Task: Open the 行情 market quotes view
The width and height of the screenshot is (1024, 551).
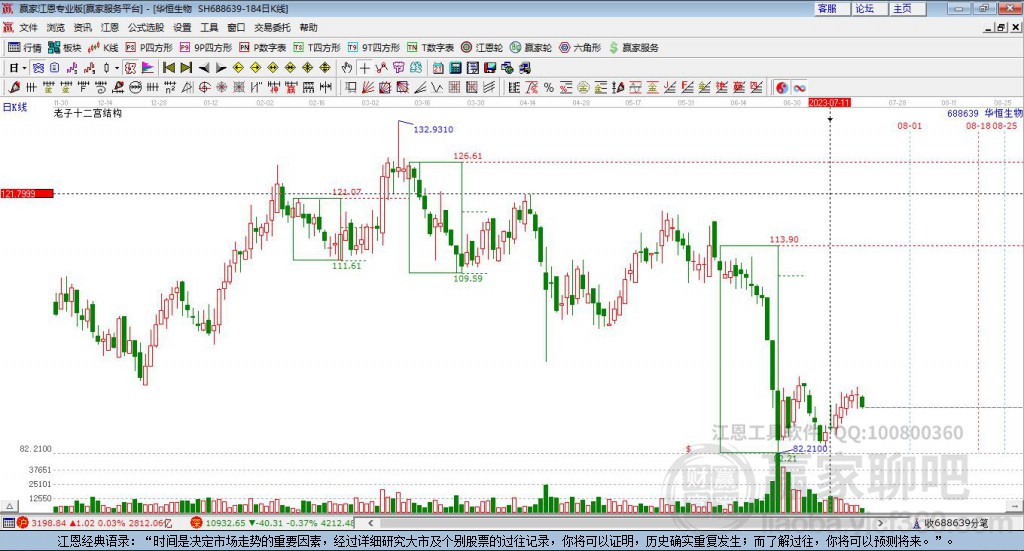Action: tap(25, 48)
